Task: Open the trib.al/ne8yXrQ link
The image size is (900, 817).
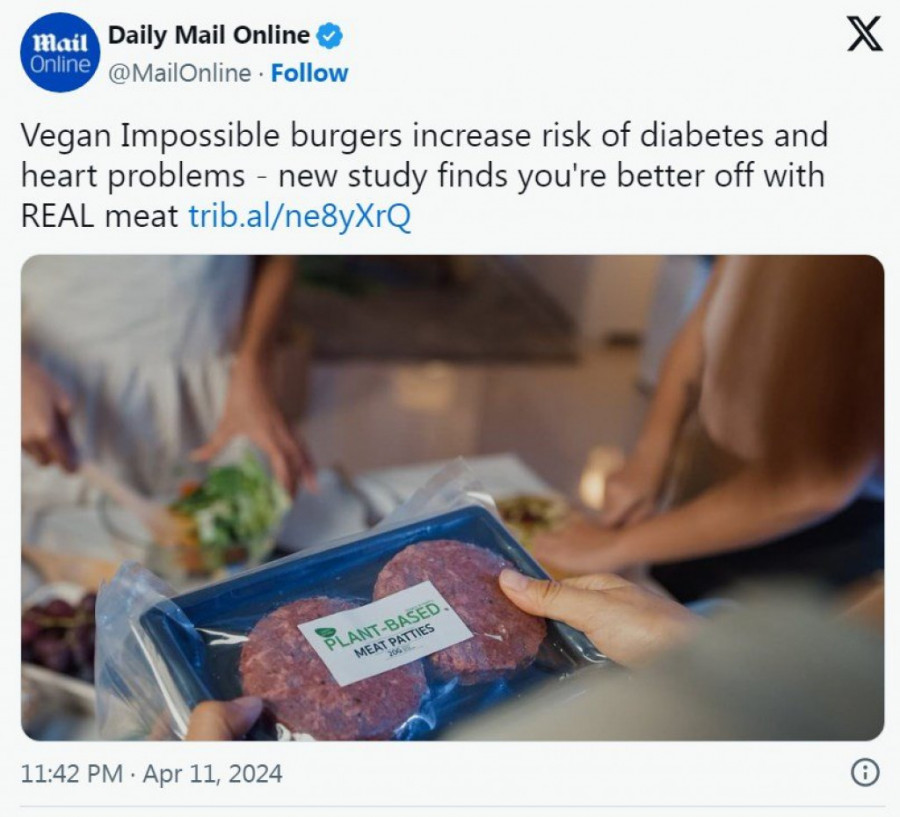Action: [x=300, y=216]
